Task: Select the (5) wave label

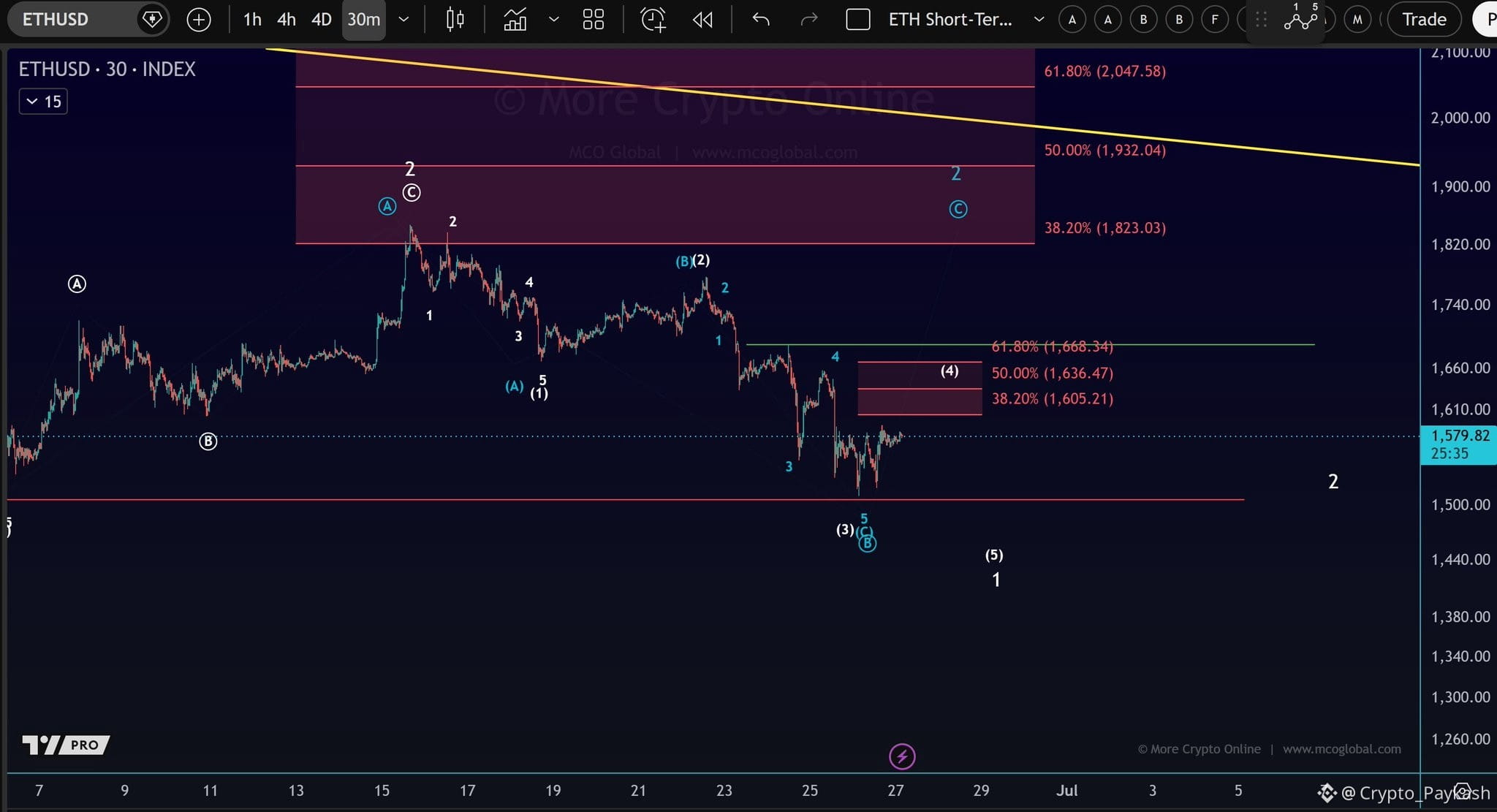Action: pyautogui.click(x=994, y=555)
